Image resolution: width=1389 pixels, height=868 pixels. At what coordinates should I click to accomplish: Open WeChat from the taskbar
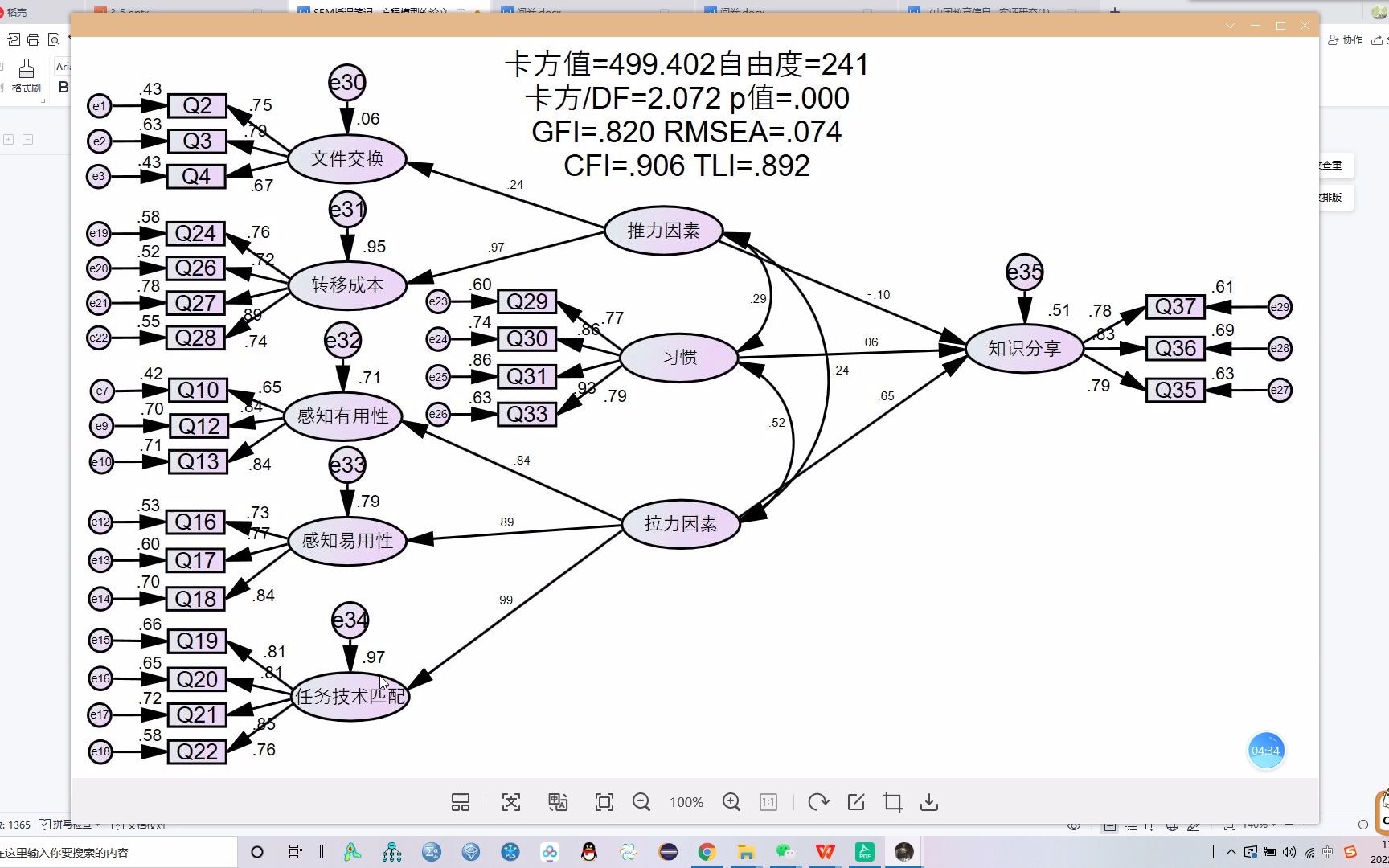(785, 852)
